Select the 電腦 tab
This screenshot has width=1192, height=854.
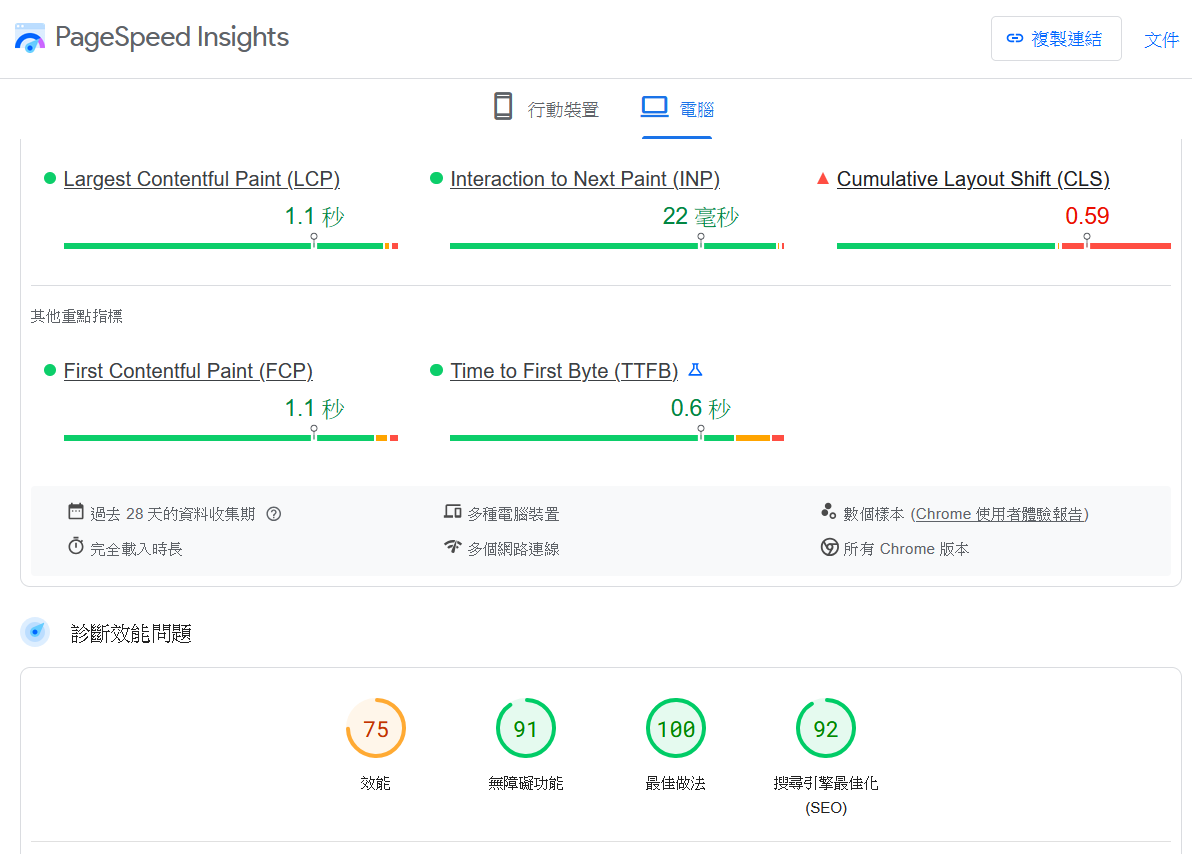677,108
